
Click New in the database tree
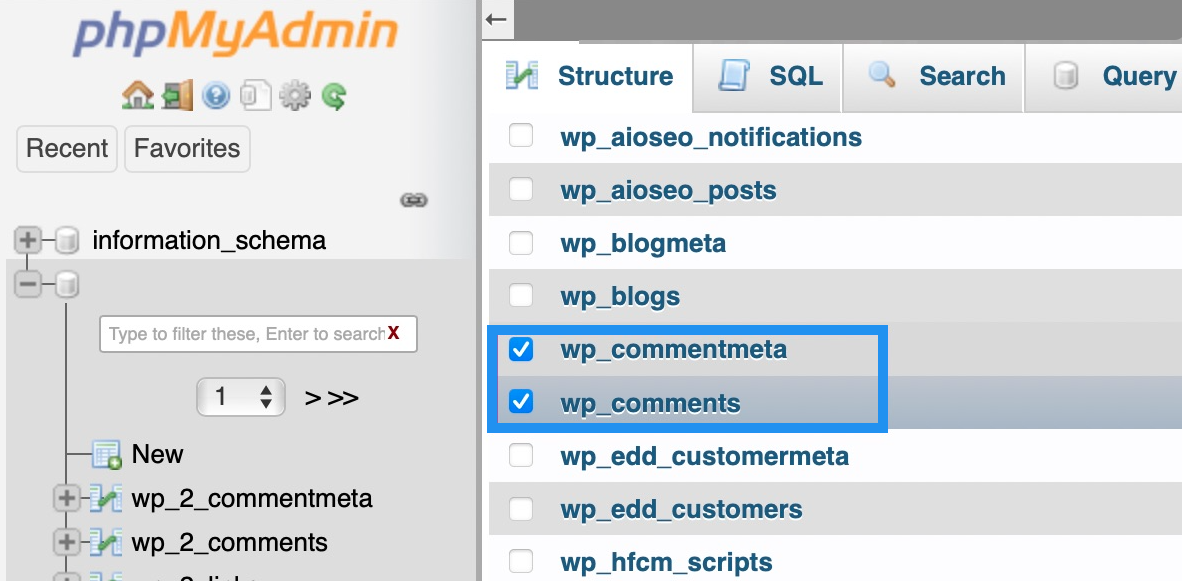coord(157,454)
